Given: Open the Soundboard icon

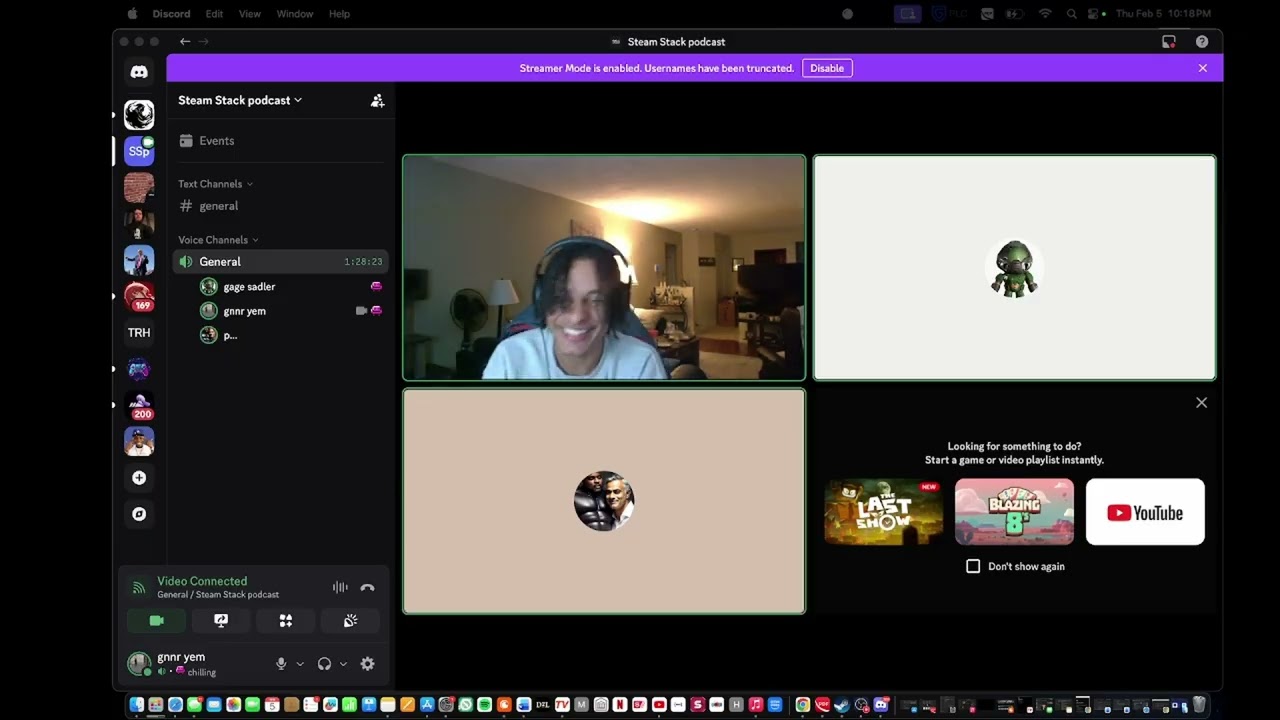Looking at the screenshot, I should coord(350,621).
